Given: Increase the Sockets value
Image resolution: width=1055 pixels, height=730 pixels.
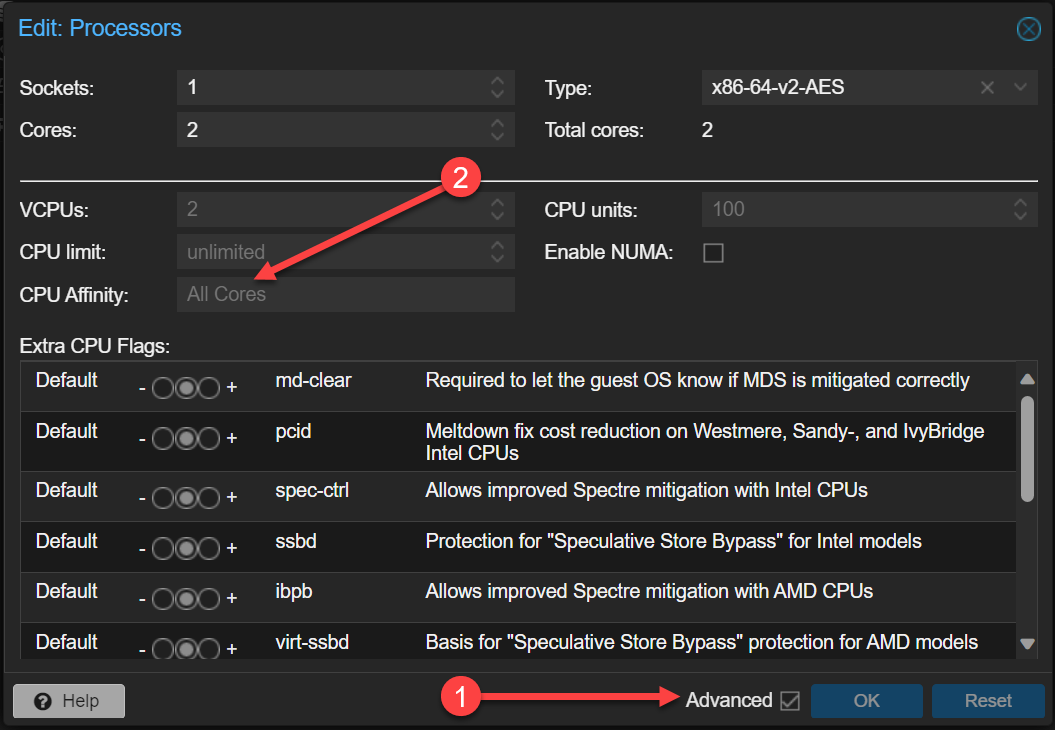Looking at the screenshot, I should [x=497, y=81].
